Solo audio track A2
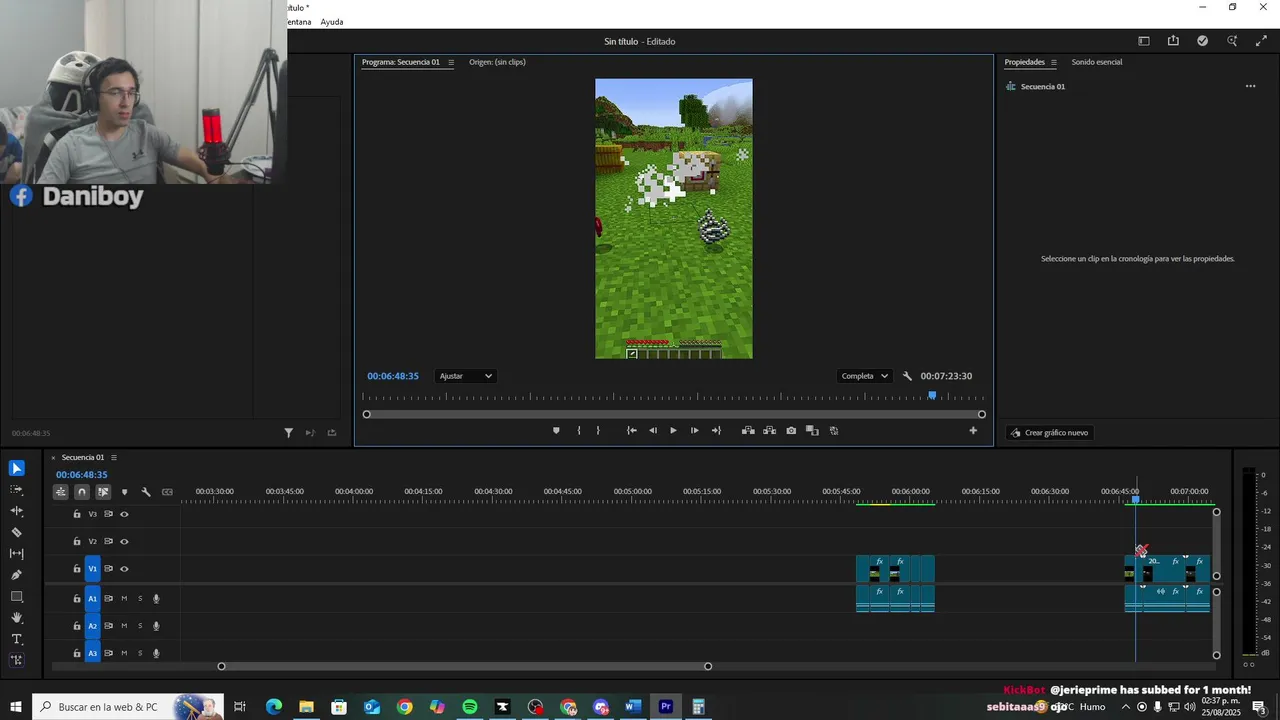Image resolution: width=1280 pixels, height=720 pixels. tap(140, 626)
